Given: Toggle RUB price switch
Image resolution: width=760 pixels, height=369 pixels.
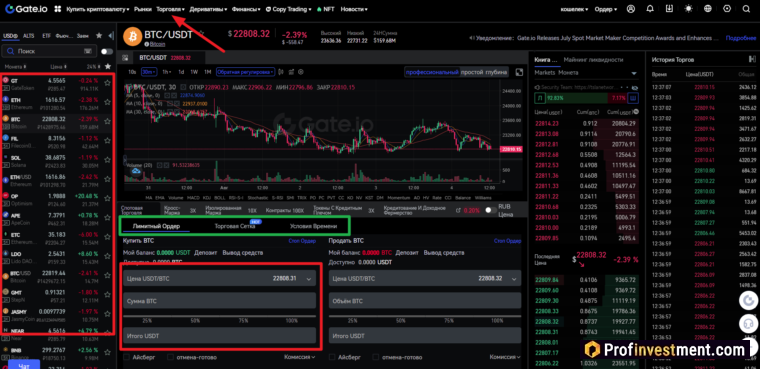Looking at the screenshot, I should pyautogui.click(x=491, y=210).
